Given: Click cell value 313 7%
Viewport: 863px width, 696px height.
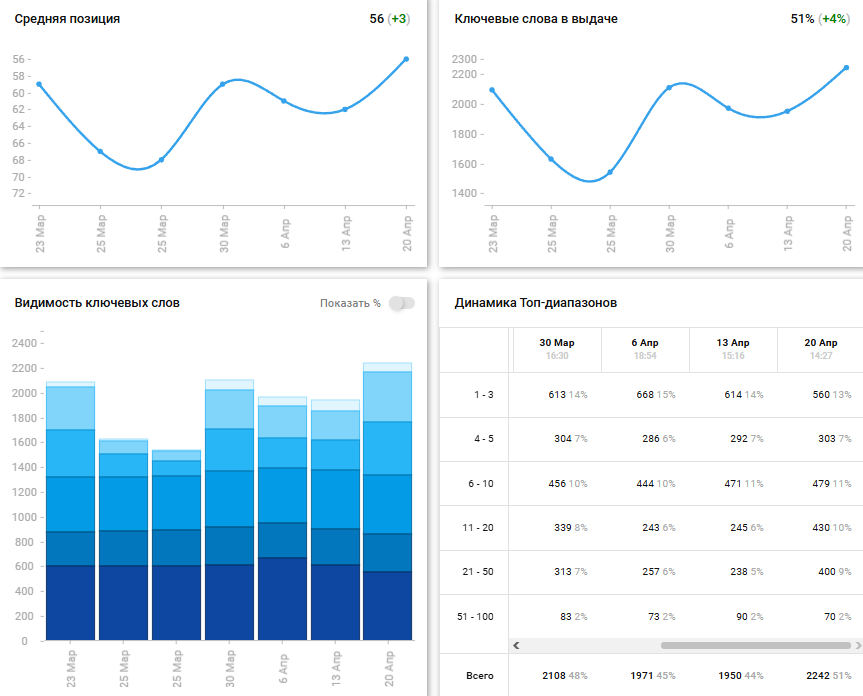Looking at the screenshot, I should [571, 572].
